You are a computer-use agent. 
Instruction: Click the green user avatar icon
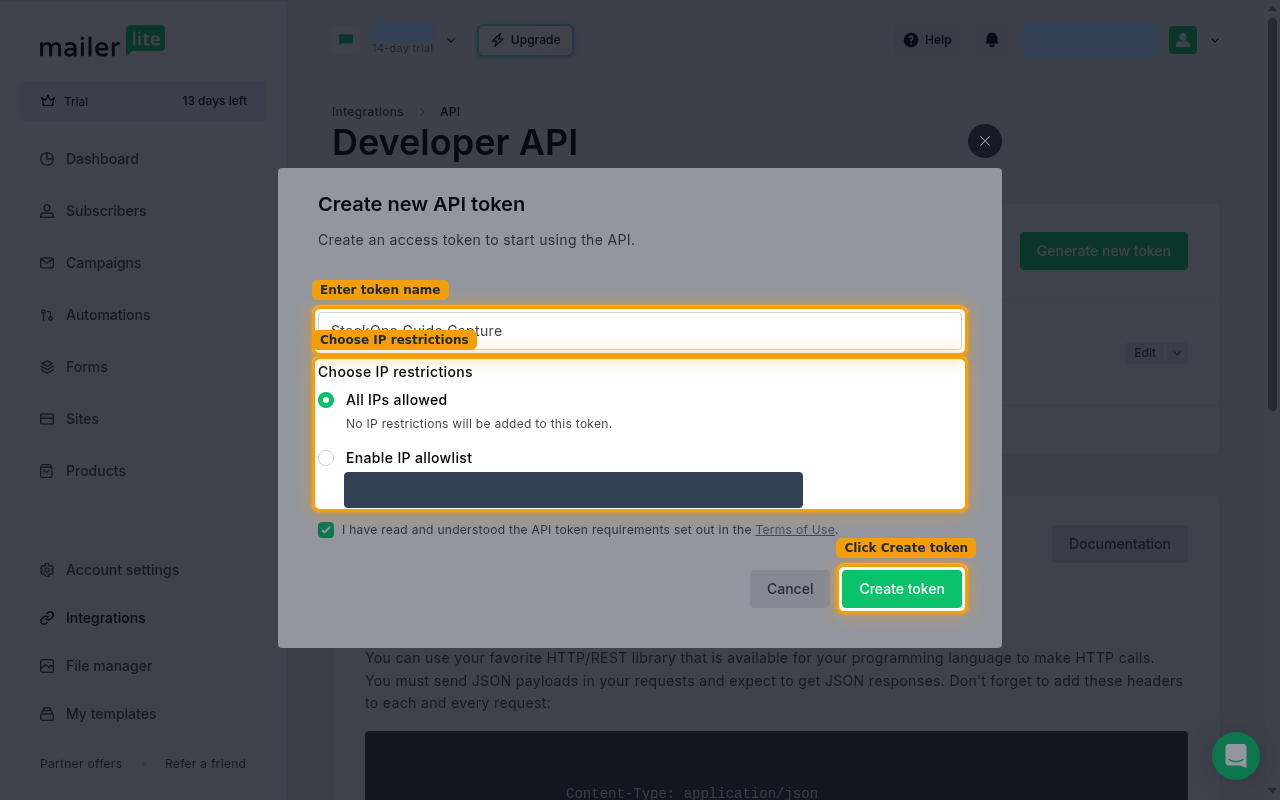click(x=1183, y=40)
